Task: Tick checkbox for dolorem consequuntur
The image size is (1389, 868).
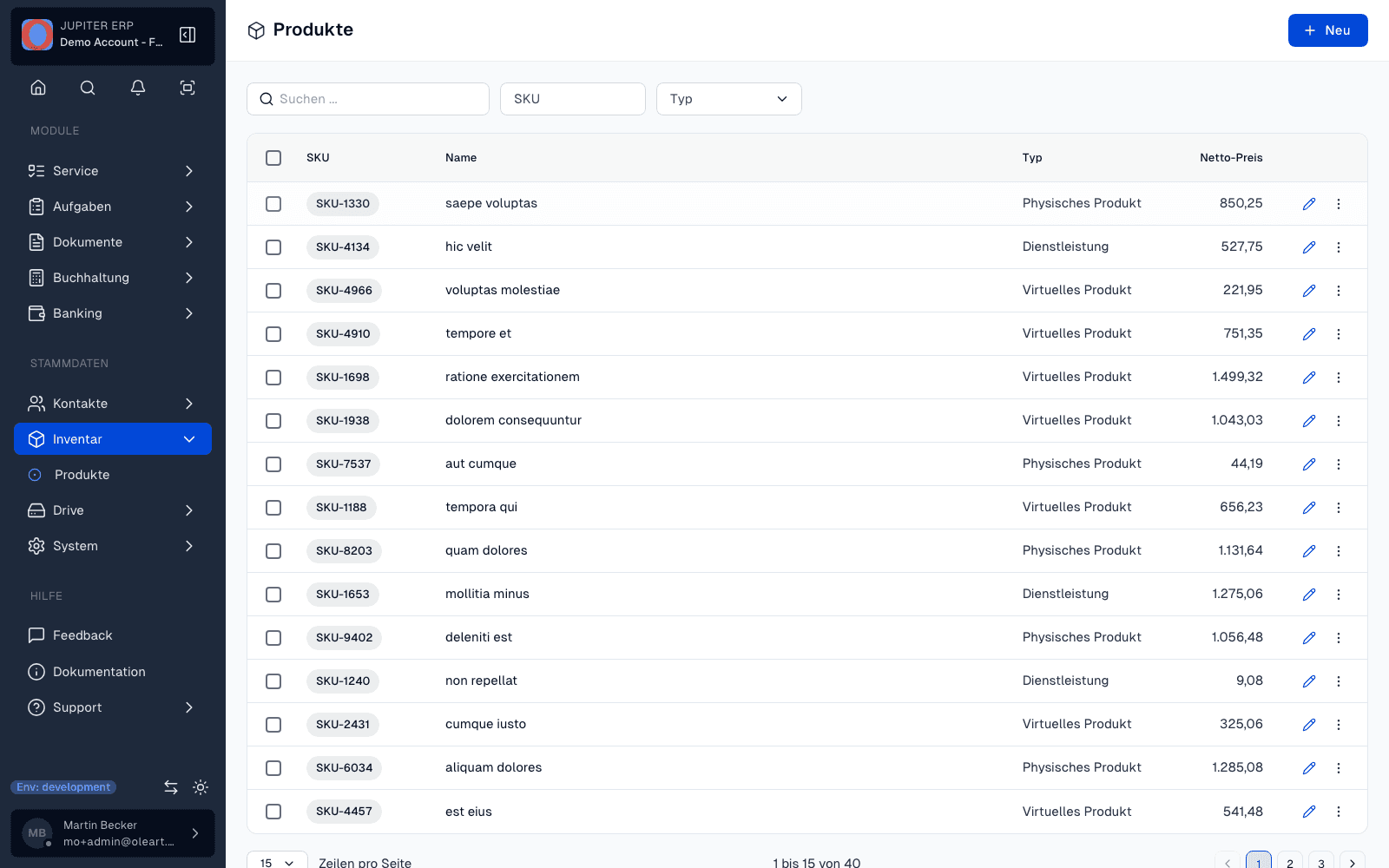Action: pyautogui.click(x=273, y=421)
